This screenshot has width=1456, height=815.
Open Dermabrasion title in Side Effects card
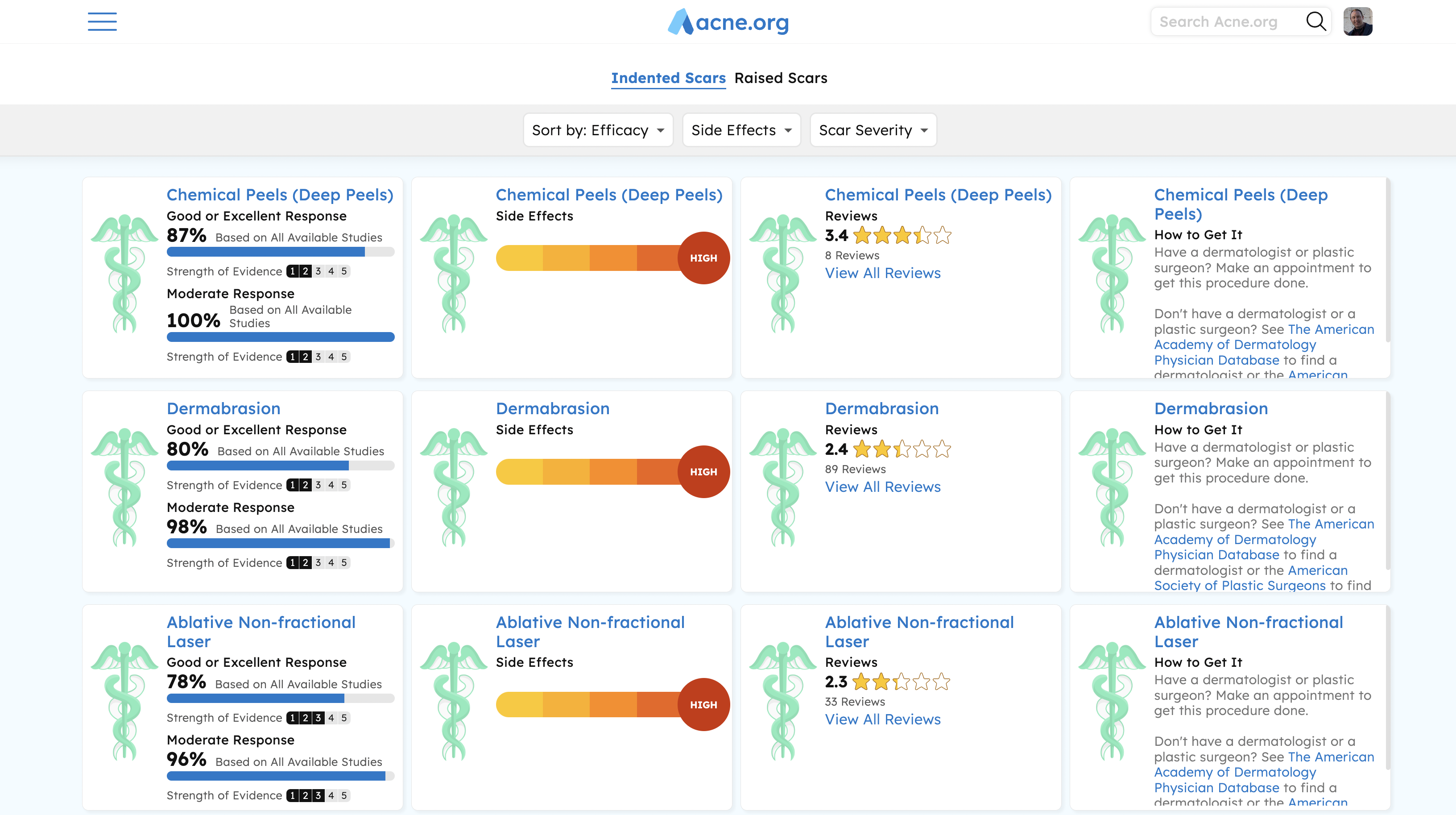[552, 408]
